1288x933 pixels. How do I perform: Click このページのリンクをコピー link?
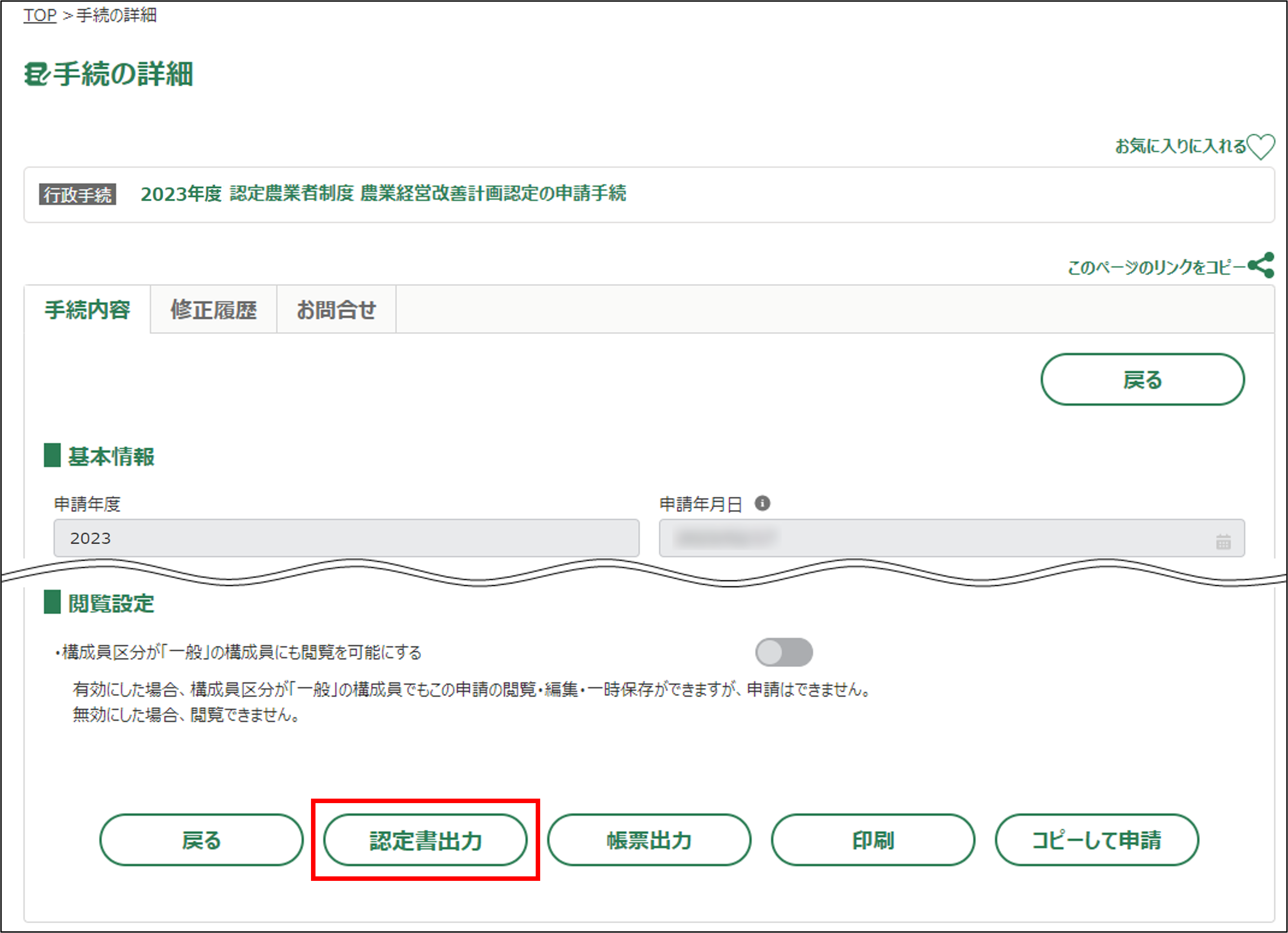[1156, 267]
